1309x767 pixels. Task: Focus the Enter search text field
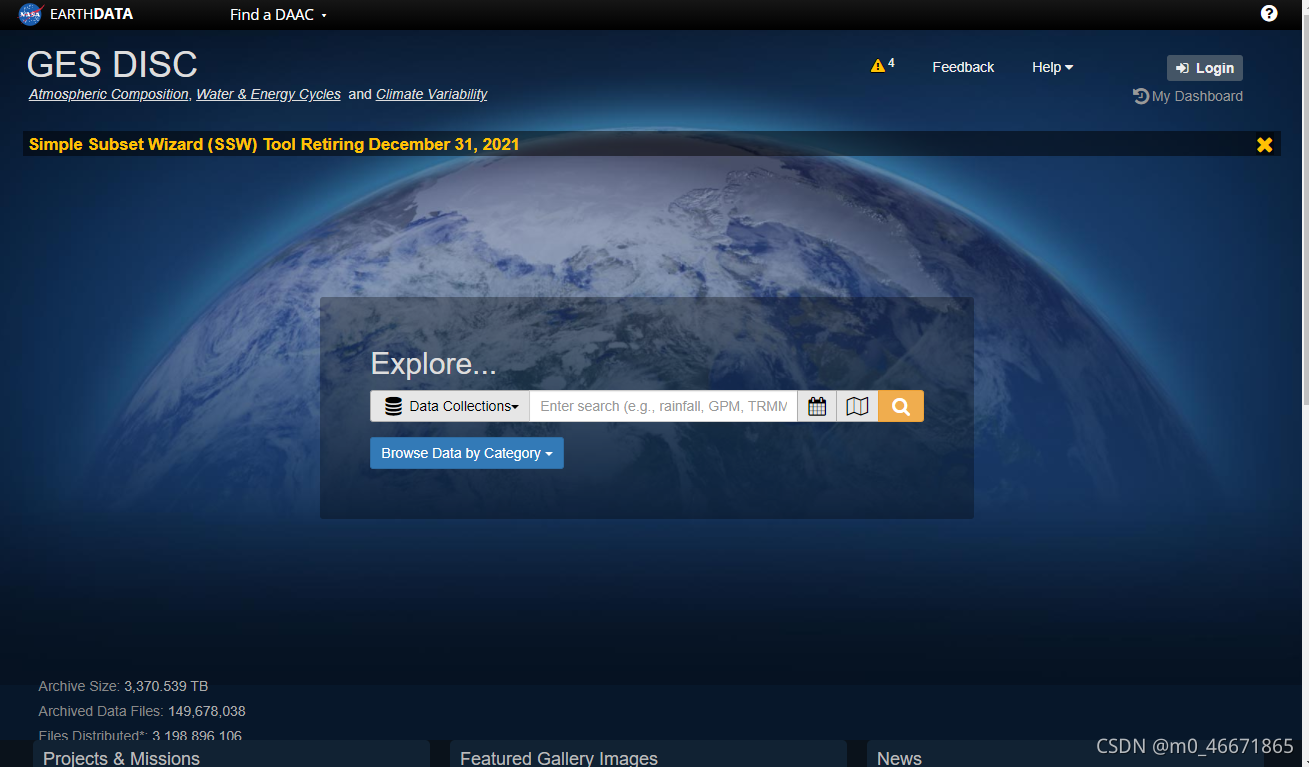[663, 406]
